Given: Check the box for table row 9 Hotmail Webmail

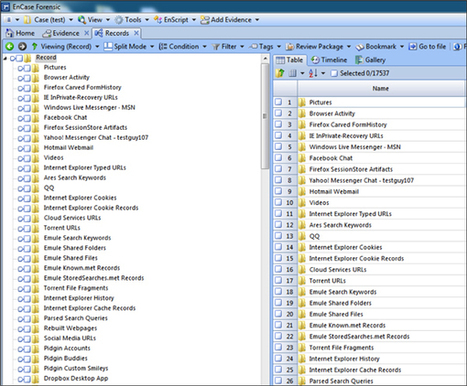Looking at the screenshot, I should [278, 191].
